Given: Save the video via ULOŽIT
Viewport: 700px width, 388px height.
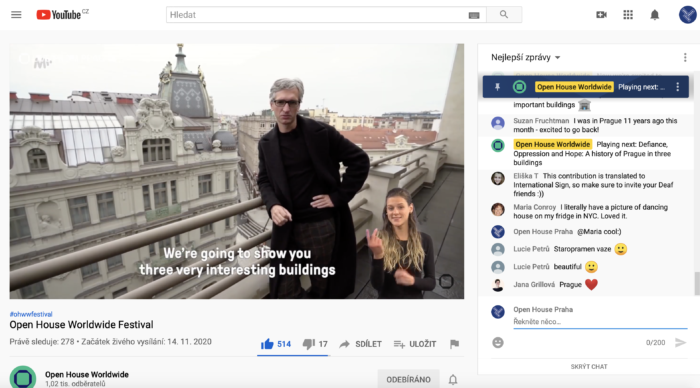Looking at the screenshot, I should coord(415,344).
